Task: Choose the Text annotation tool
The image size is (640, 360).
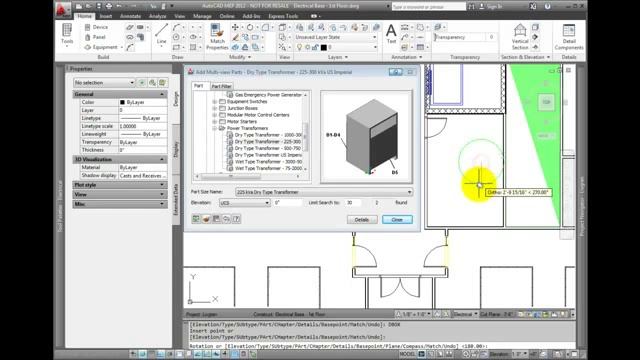Action: (391, 33)
